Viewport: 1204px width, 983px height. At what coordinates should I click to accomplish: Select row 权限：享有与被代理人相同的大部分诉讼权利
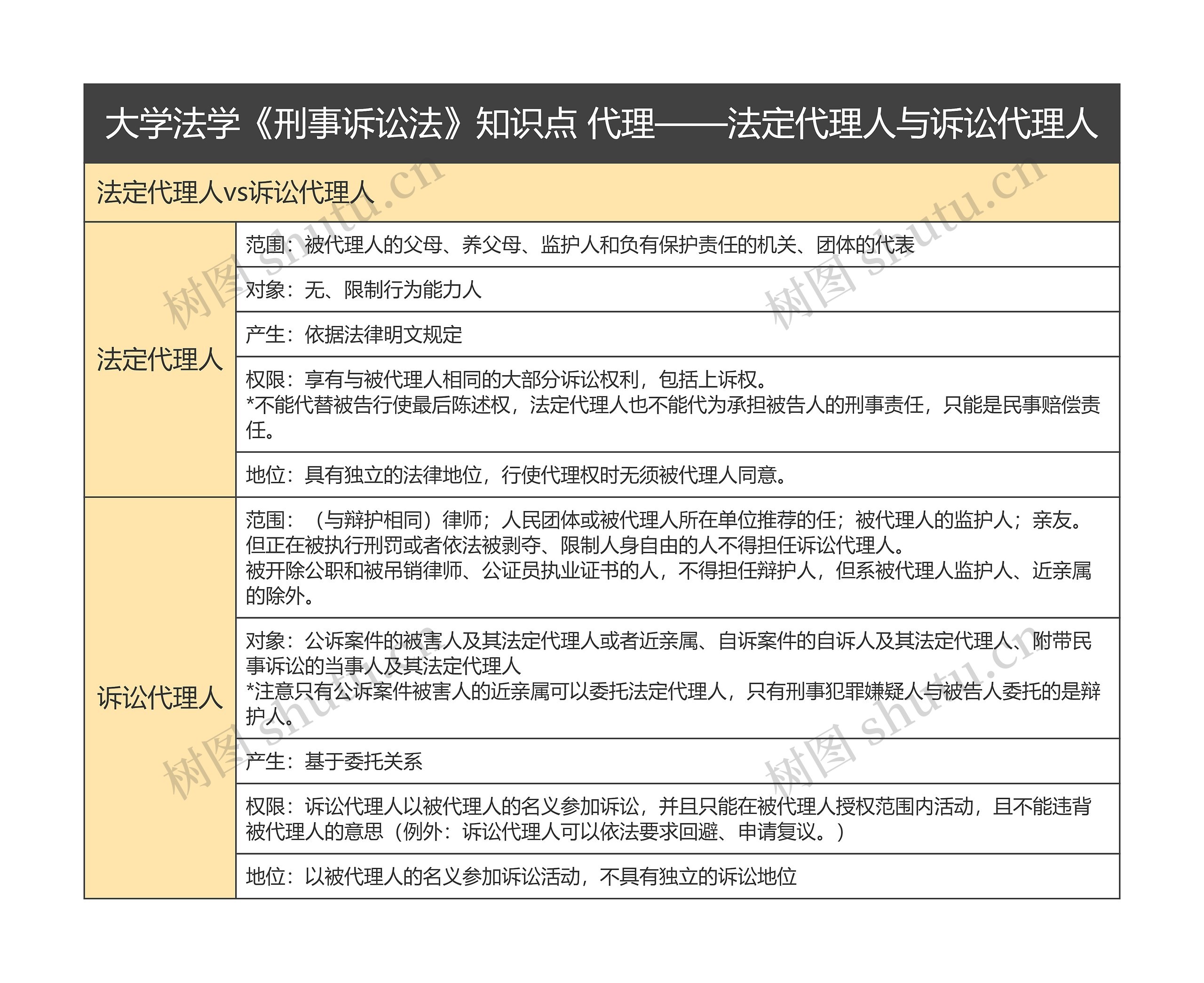pos(678,404)
